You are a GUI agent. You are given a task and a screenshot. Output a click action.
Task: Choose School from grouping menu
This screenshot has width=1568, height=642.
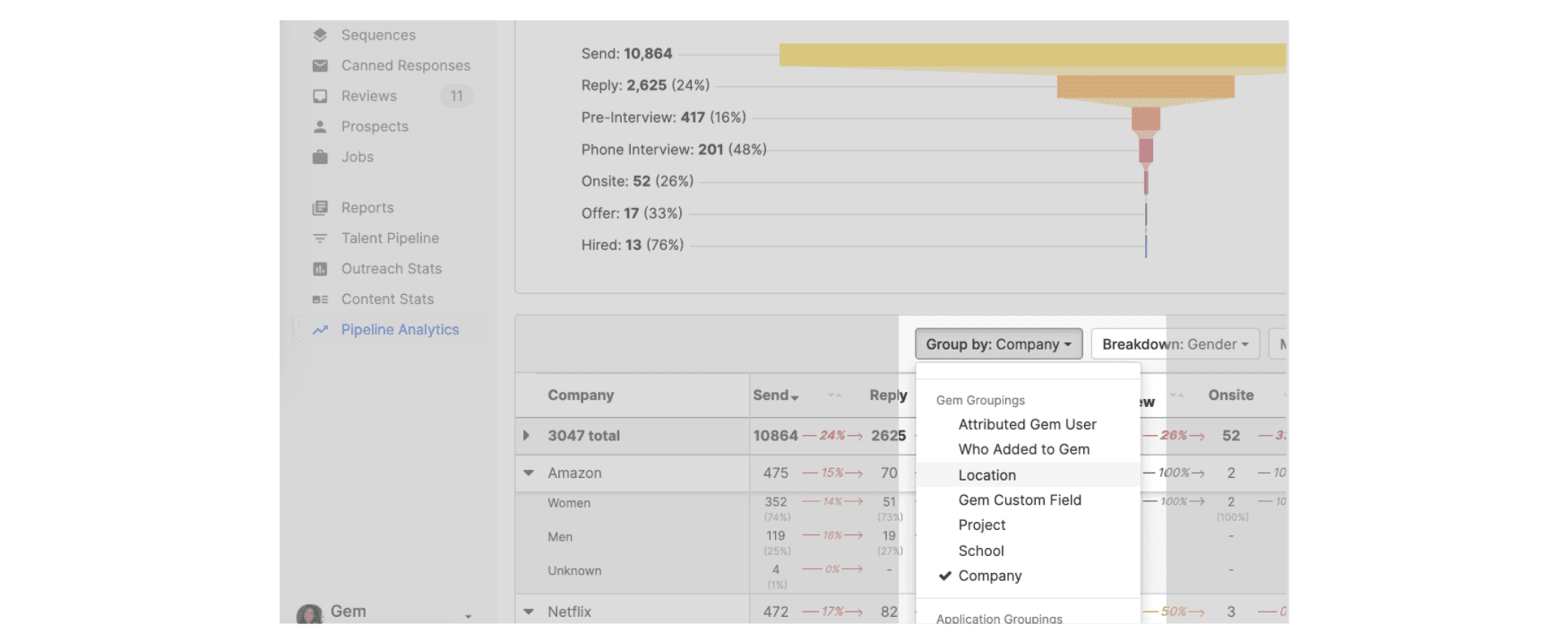click(981, 551)
